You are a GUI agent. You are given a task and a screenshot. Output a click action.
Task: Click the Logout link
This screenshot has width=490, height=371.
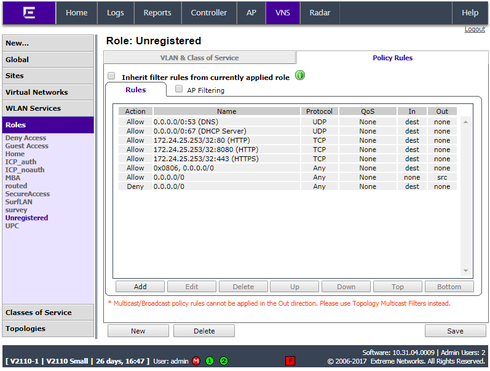pos(475,30)
